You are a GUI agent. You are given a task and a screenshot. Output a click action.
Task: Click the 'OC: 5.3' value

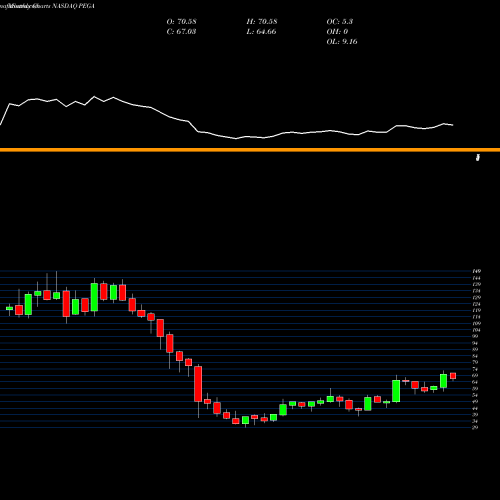click(340, 22)
